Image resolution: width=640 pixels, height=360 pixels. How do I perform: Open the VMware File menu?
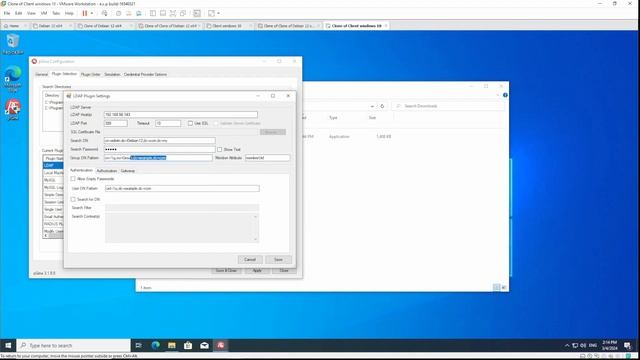point(7,13)
